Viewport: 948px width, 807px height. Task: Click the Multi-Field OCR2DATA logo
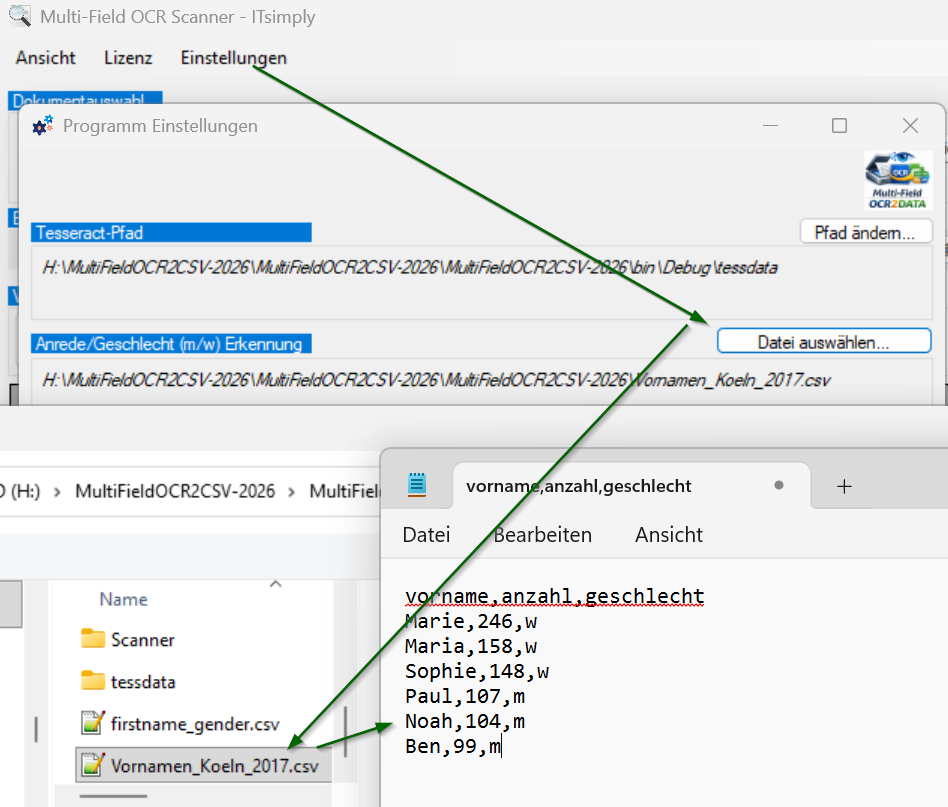pos(898,181)
